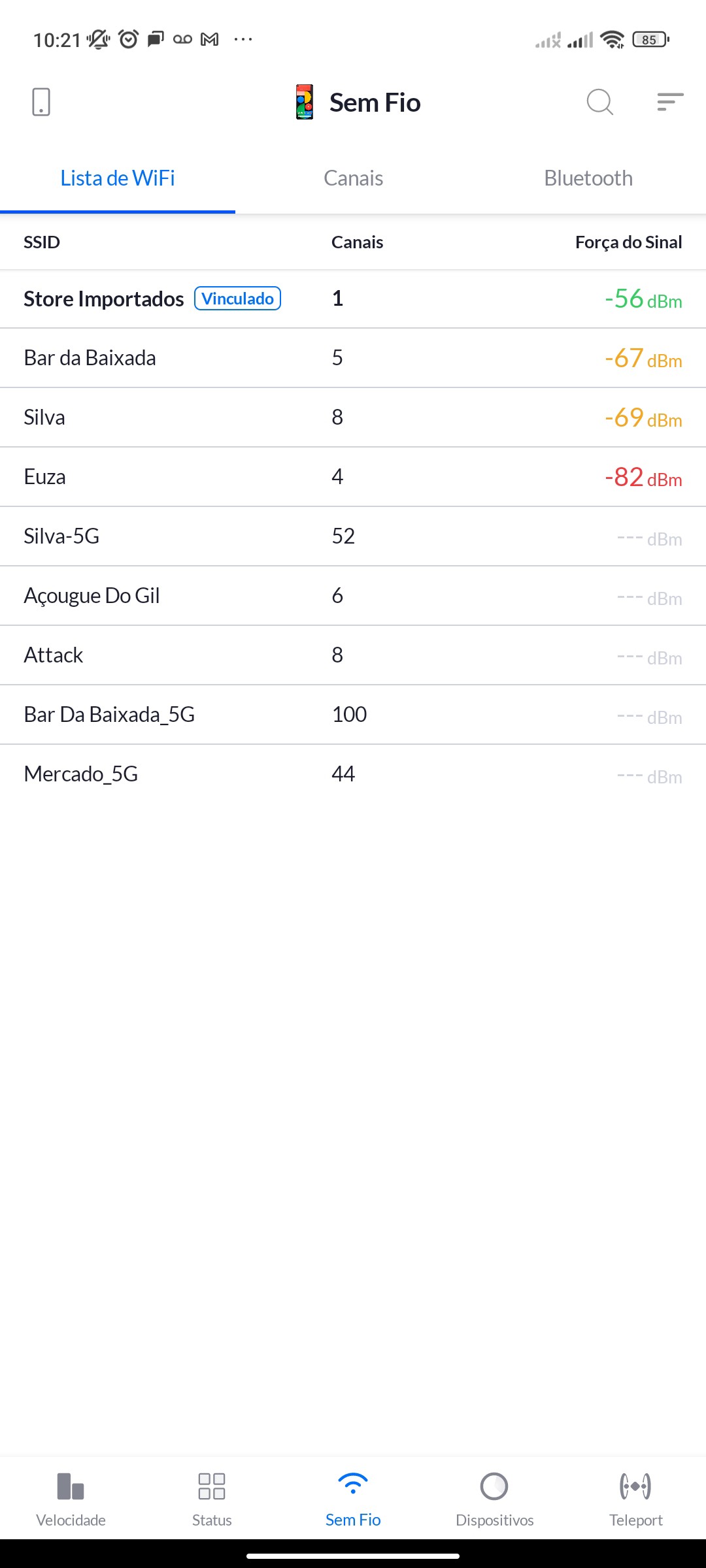
Task: Open the Store Importados network entry
Action: [x=104, y=299]
